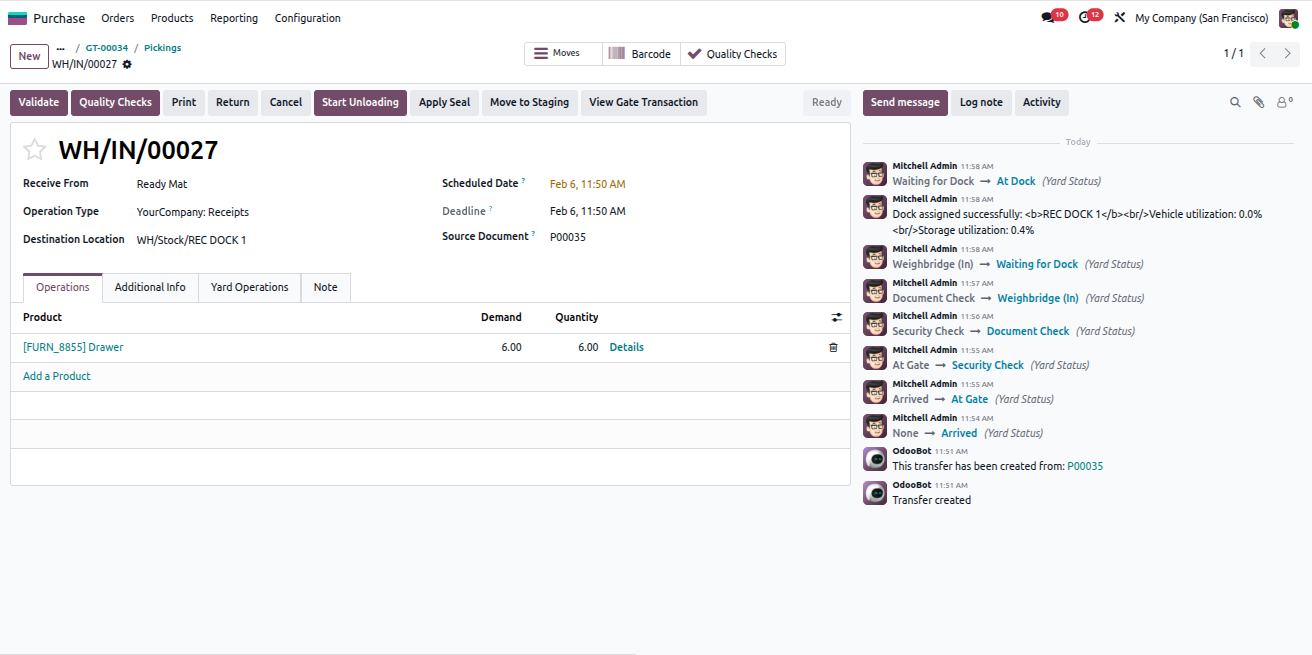
Task: Click the debug tools wrench icon
Action: [1120, 18]
